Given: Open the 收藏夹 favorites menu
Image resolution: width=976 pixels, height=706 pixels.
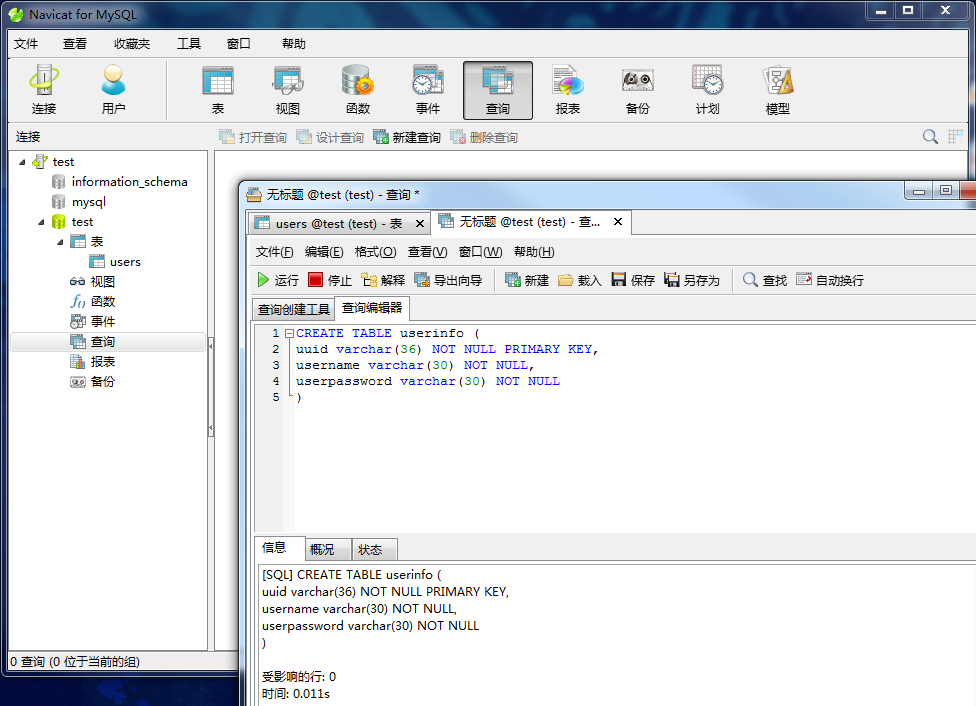Looking at the screenshot, I should (132, 44).
